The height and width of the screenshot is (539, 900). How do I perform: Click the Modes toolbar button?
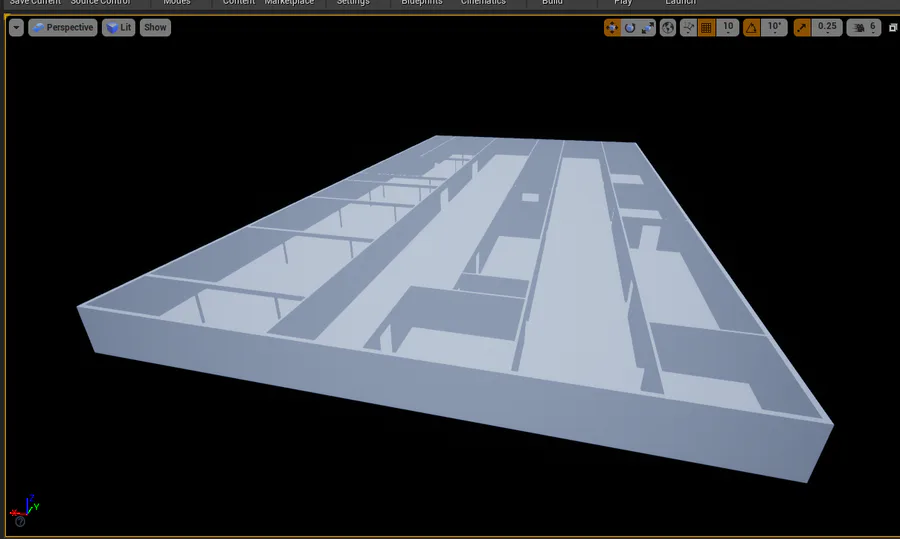pyautogui.click(x=177, y=3)
